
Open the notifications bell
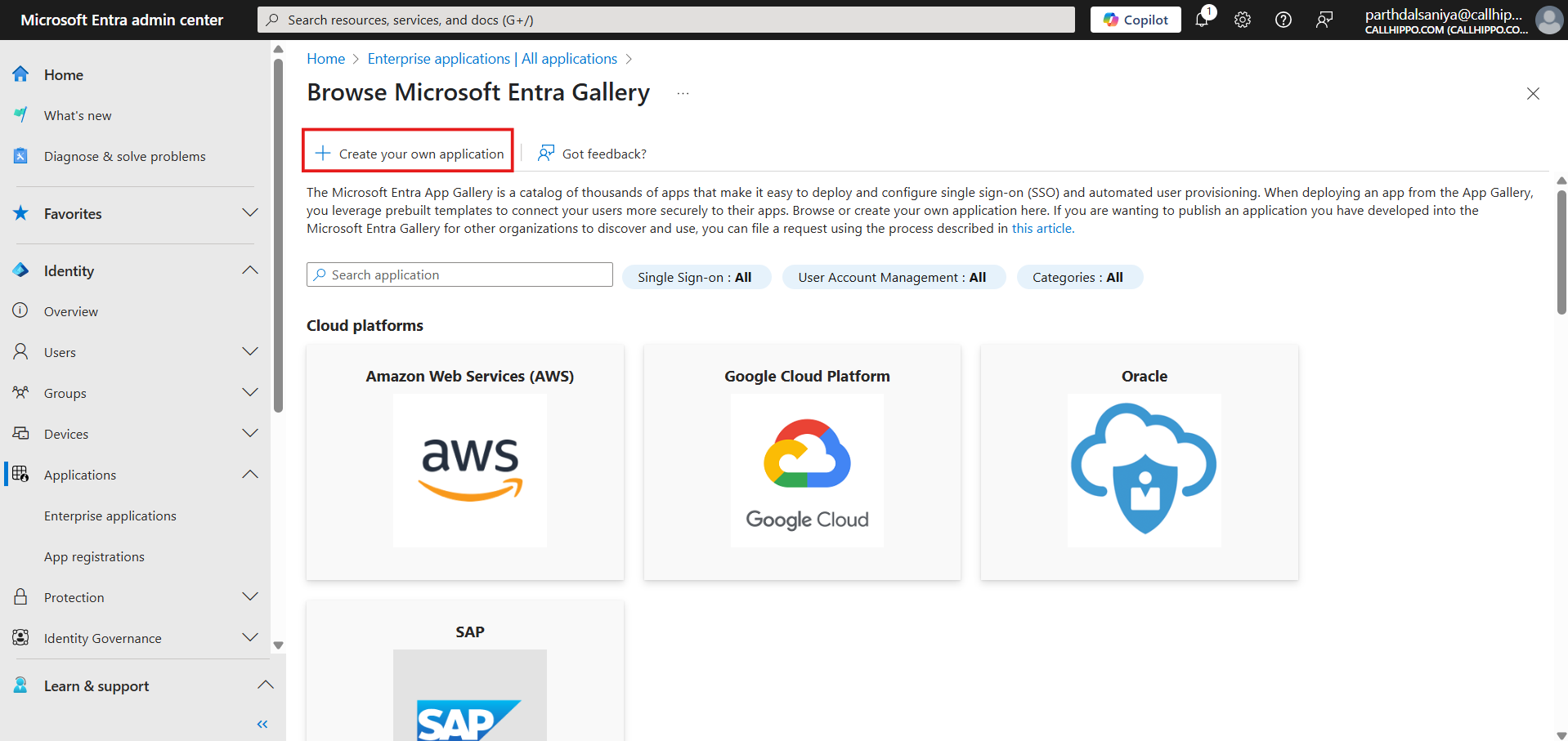click(1202, 20)
